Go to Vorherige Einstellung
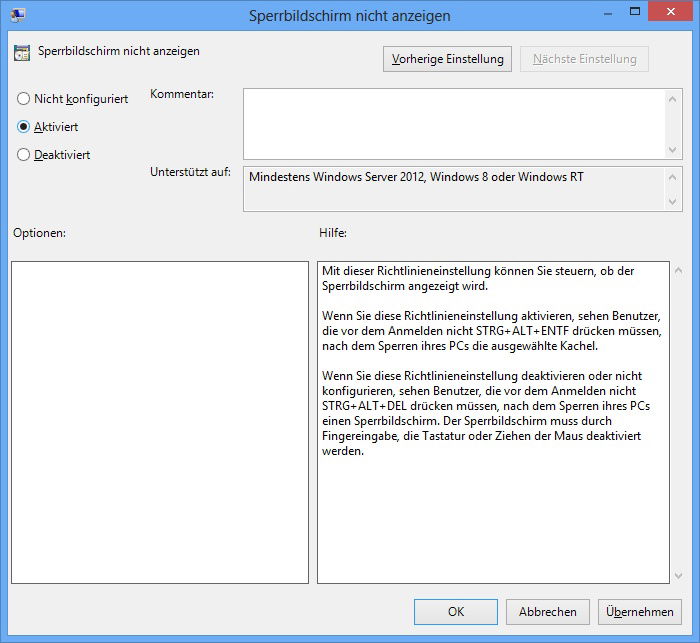The height and width of the screenshot is (643, 700). (447, 59)
